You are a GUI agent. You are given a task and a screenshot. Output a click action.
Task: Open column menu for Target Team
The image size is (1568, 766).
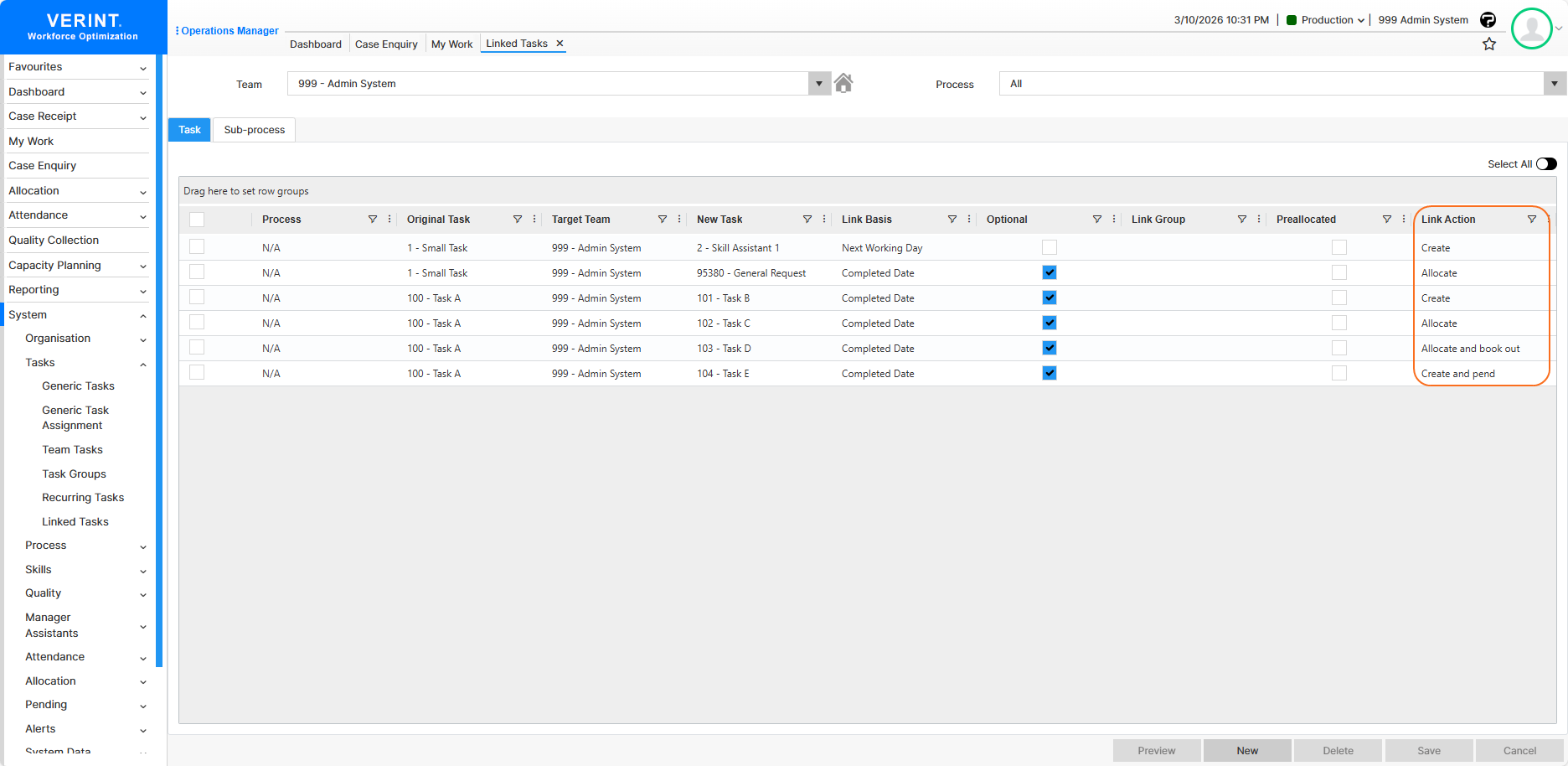(x=678, y=220)
